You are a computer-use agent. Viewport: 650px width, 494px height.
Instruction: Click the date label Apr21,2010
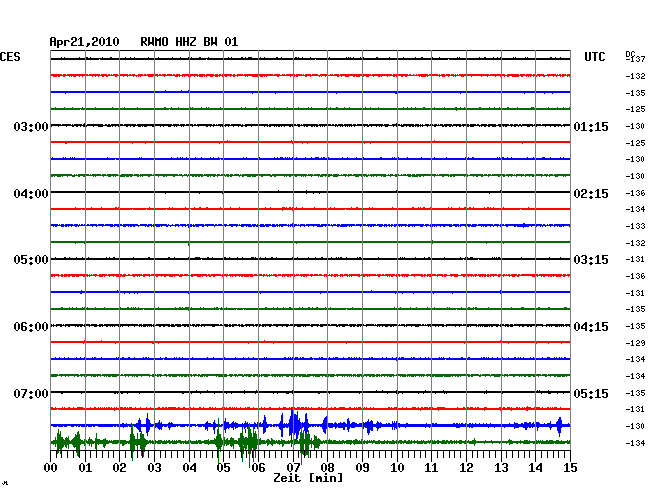tap(84, 42)
